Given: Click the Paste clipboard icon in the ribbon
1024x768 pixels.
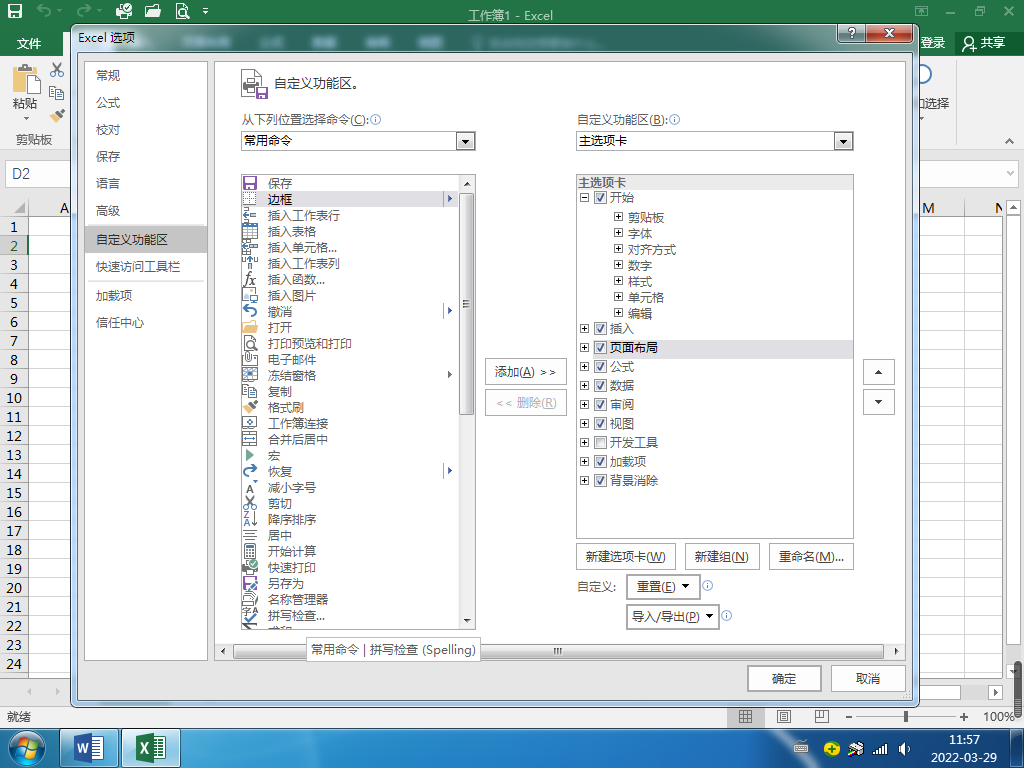Looking at the screenshot, I should 26,79.
